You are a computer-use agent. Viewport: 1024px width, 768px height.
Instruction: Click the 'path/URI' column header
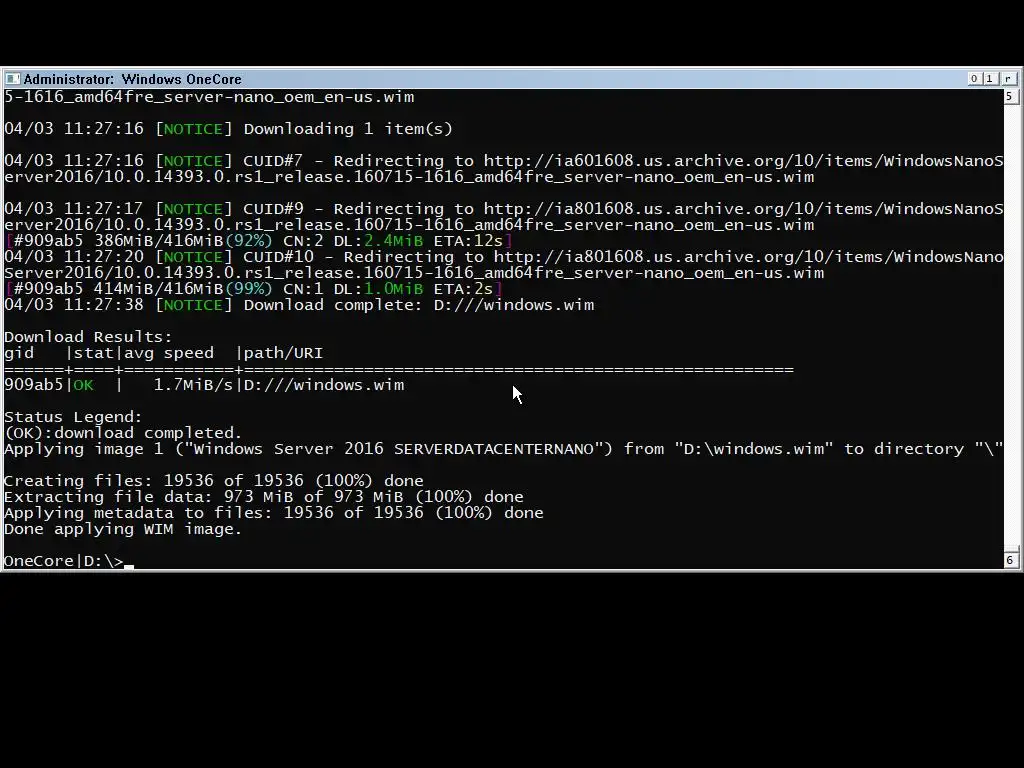coord(283,353)
